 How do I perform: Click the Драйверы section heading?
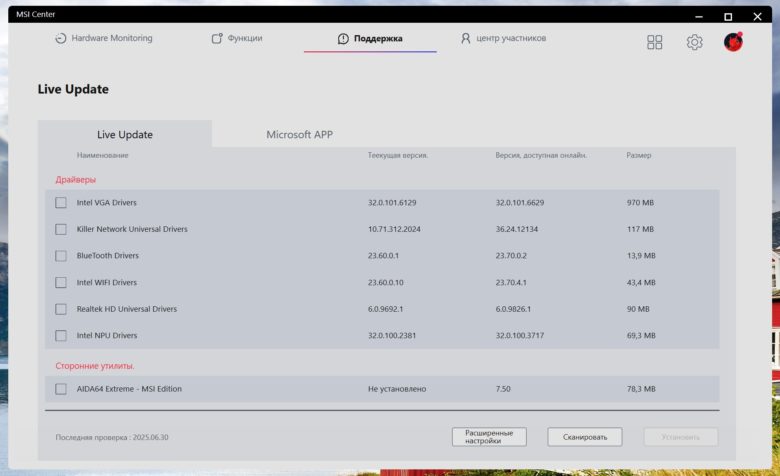pos(76,180)
